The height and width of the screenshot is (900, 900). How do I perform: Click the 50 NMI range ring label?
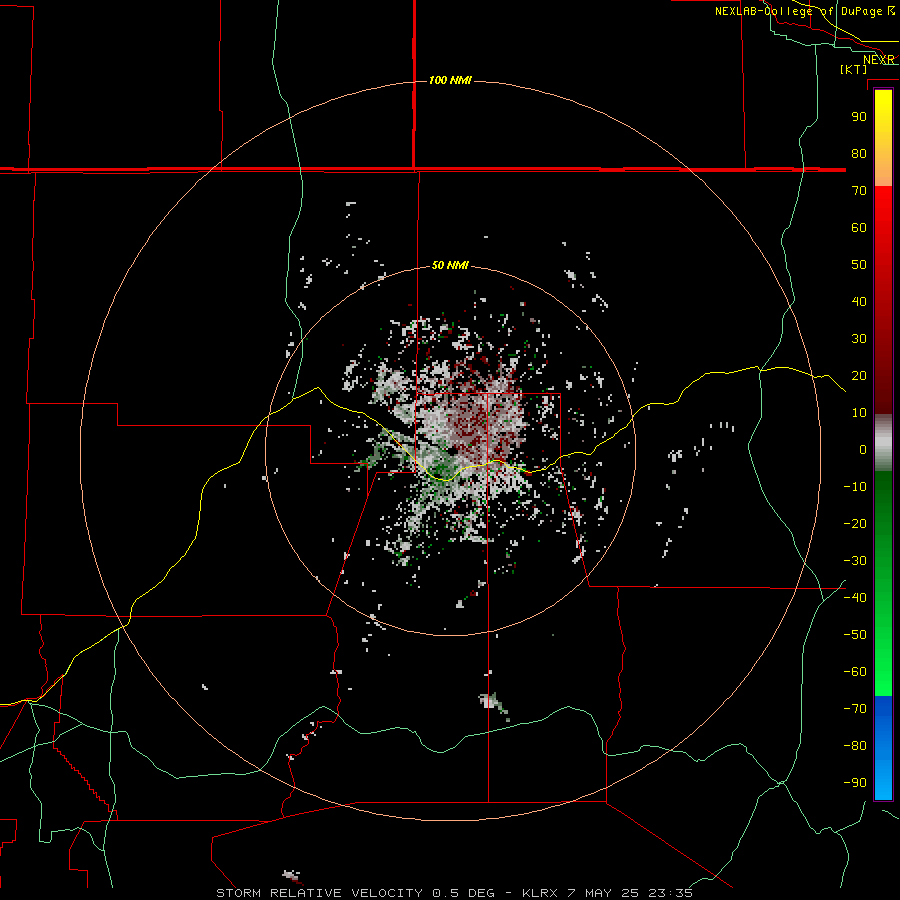click(x=450, y=265)
